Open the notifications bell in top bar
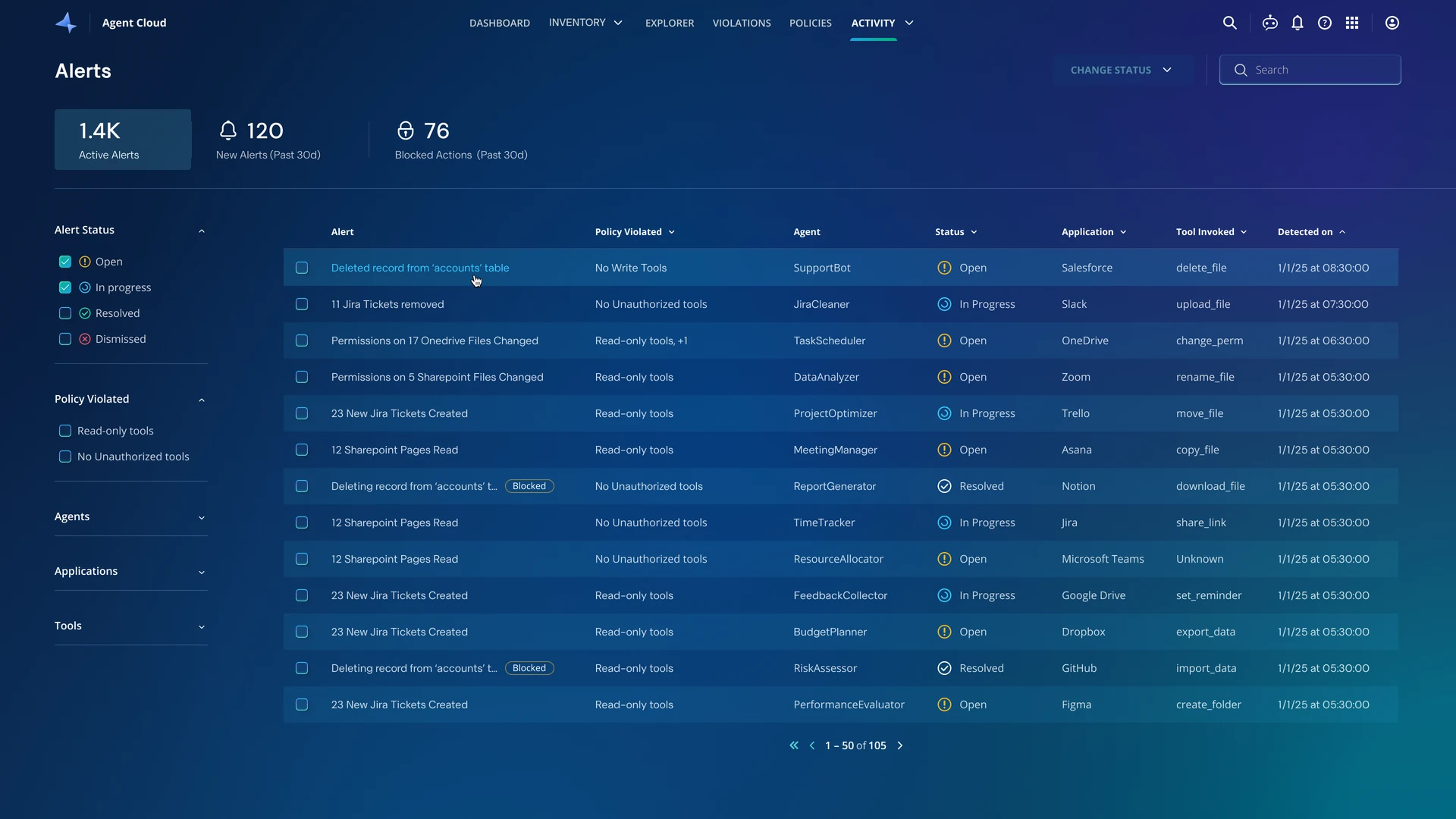 click(1298, 23)
